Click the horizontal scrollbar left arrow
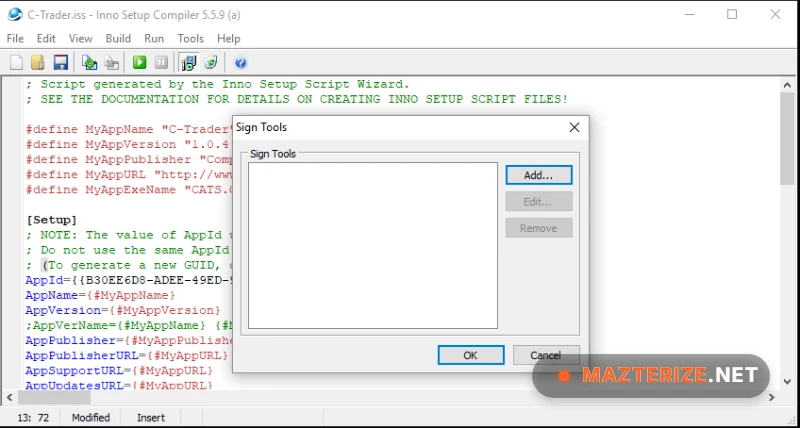 tap(9, 397)
